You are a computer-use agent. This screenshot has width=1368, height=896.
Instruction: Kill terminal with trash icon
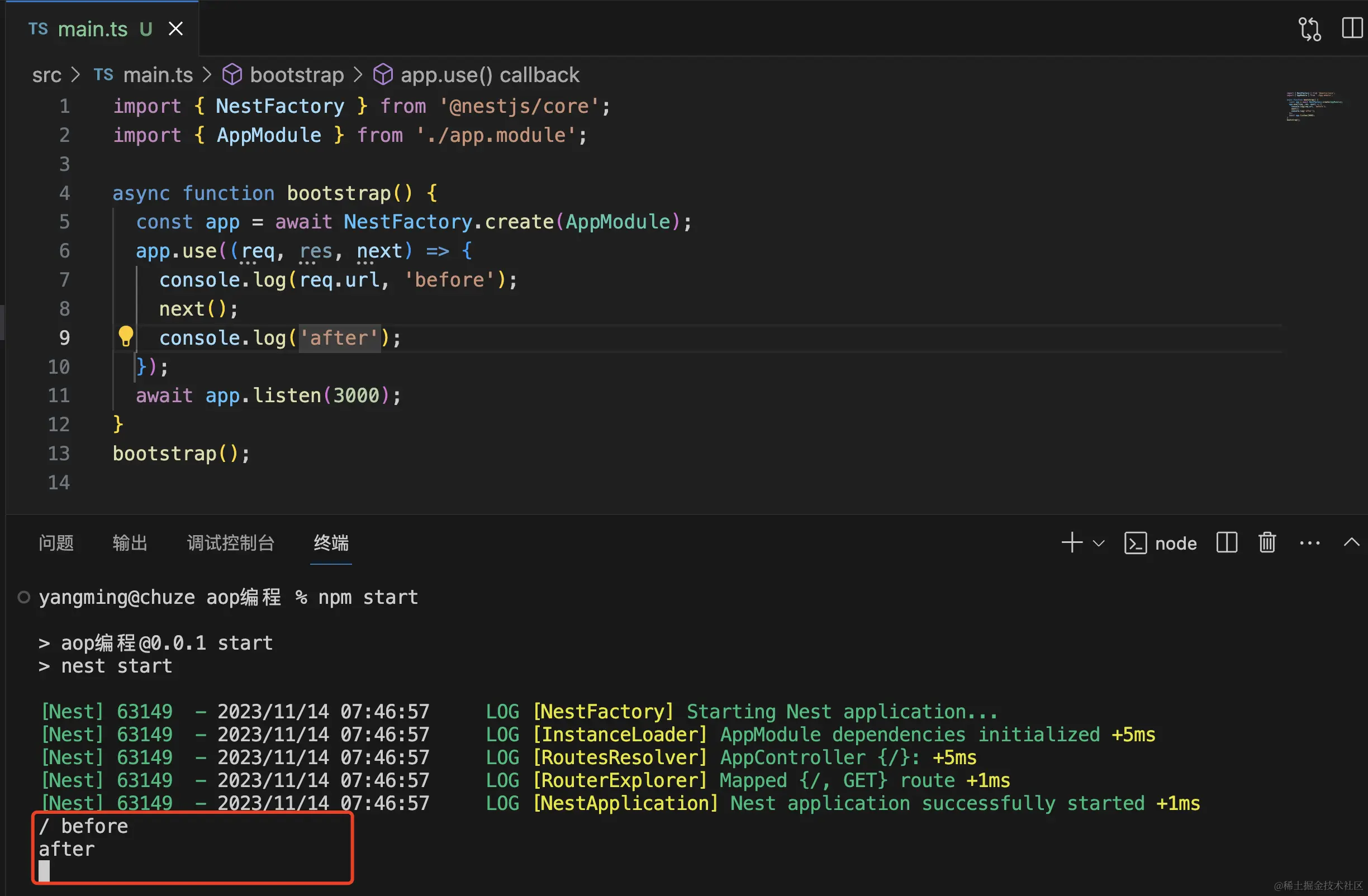point(1267,542)
